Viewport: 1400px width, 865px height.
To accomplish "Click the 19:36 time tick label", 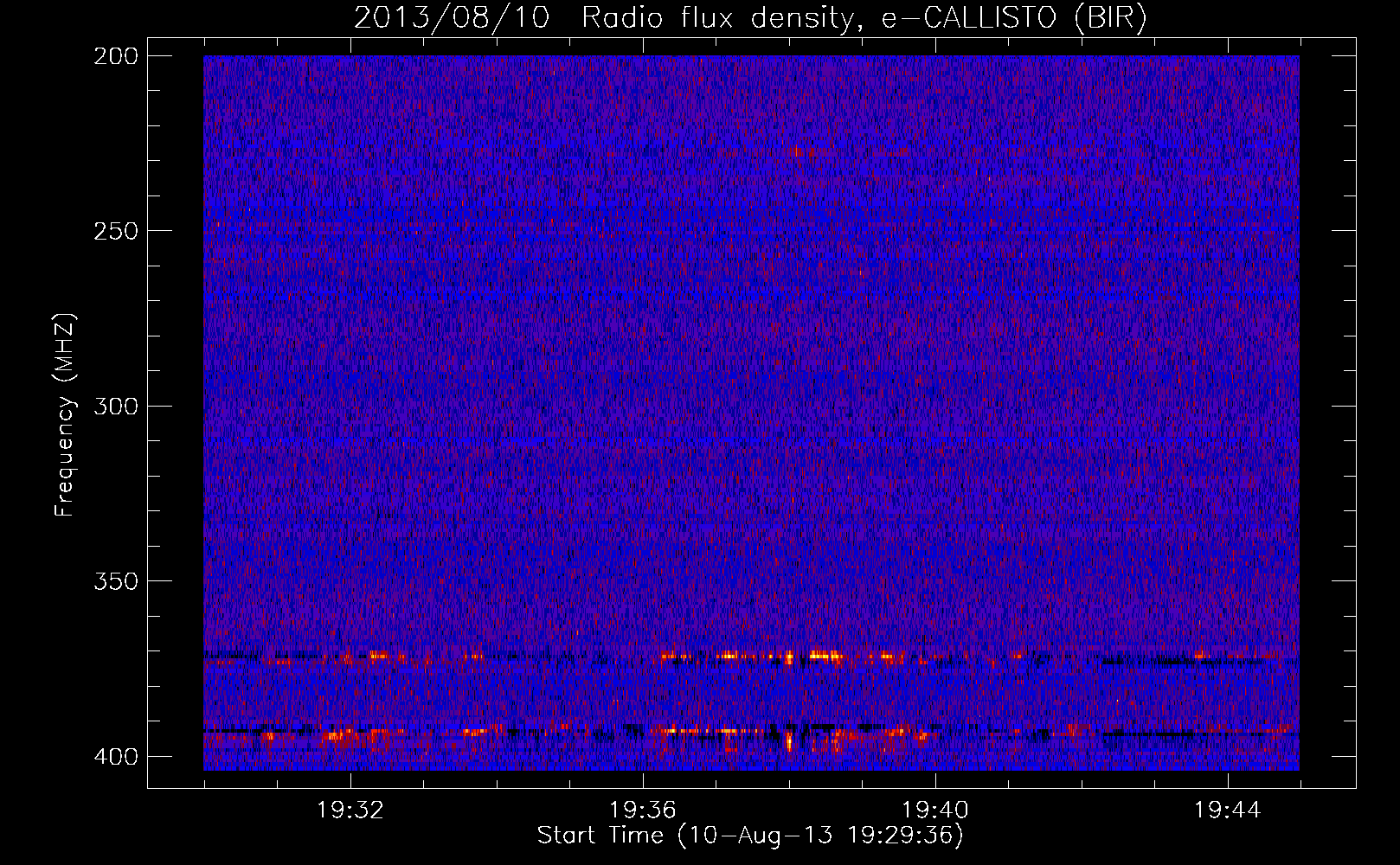I will 643,811.
